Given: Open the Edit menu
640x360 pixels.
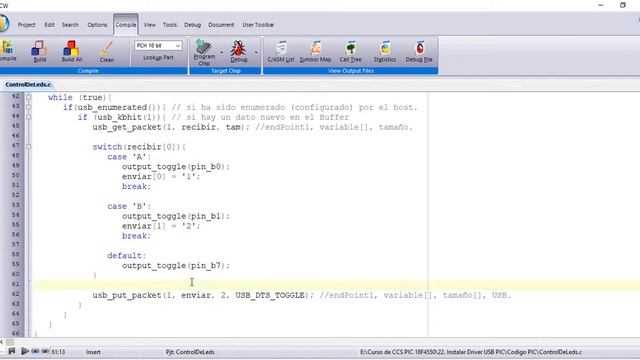Looking at the screenshot, I should tap(49, 25).
